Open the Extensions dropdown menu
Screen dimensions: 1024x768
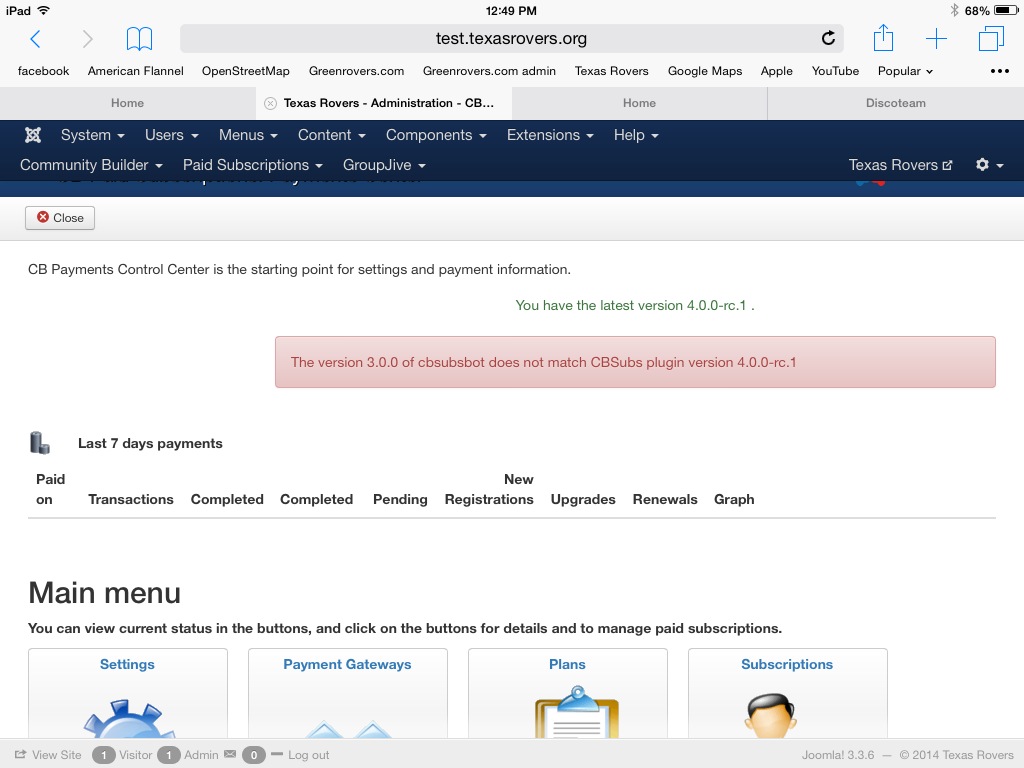tap(551, 135)
